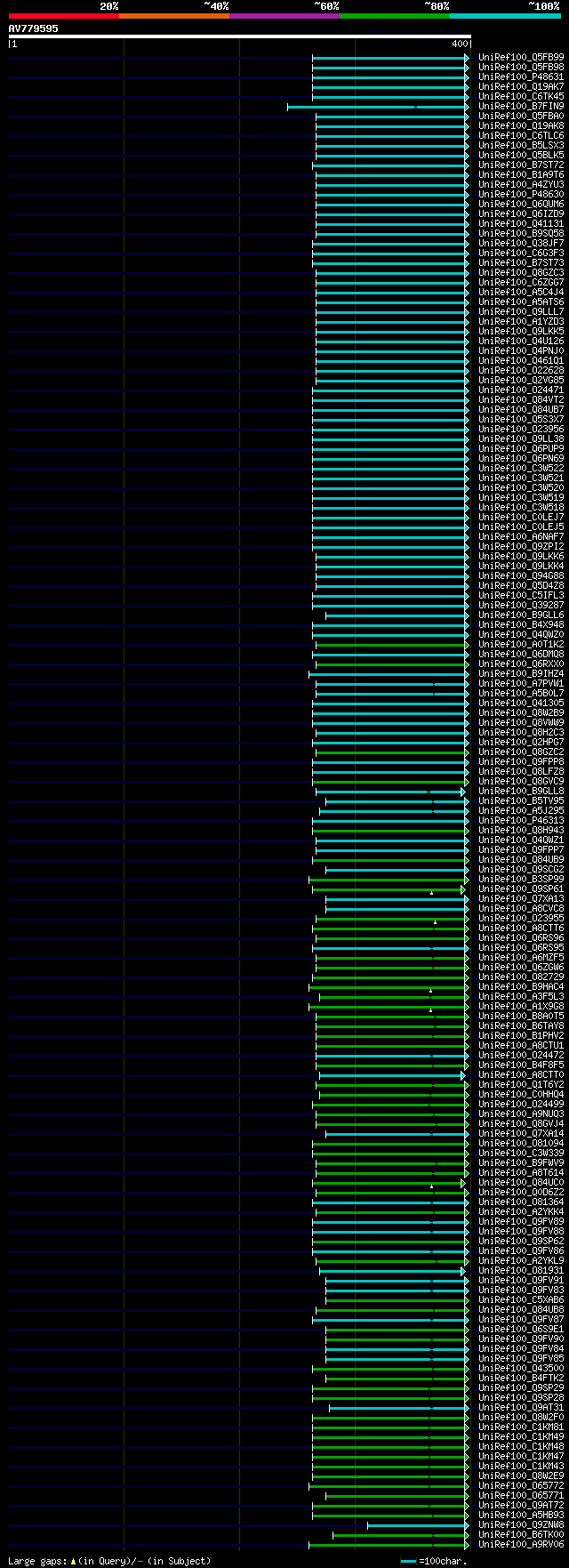The image size is (569, 1568).
Task: Select label UniRef100_A1YZD3
Action: 521,321
